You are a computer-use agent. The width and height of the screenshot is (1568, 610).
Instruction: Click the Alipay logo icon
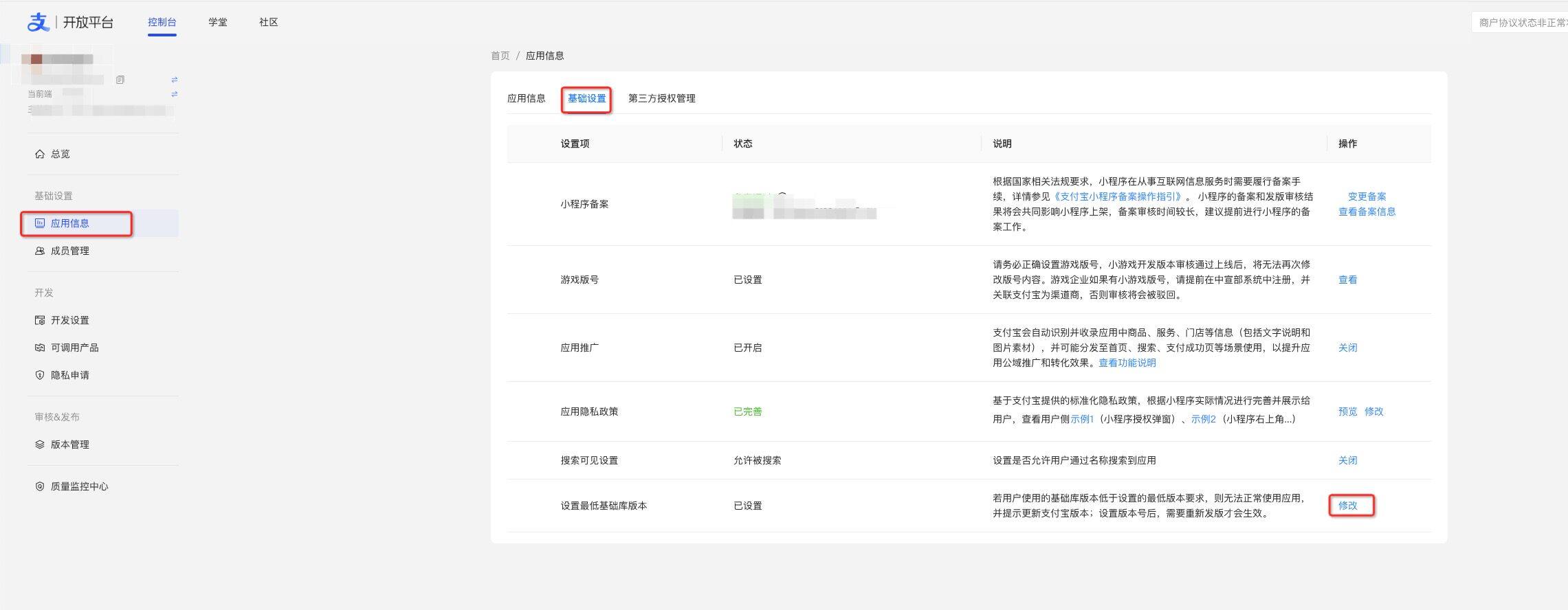(38, 23)
